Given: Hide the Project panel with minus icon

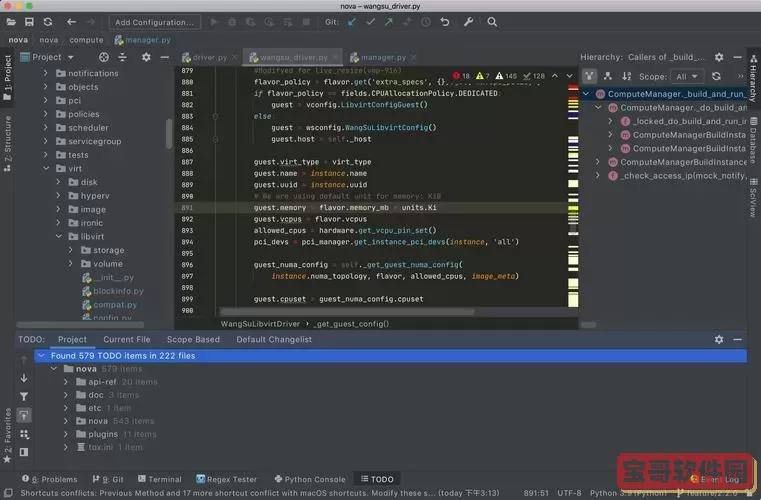Looking at the screenshot, I should tap(165, 57).
